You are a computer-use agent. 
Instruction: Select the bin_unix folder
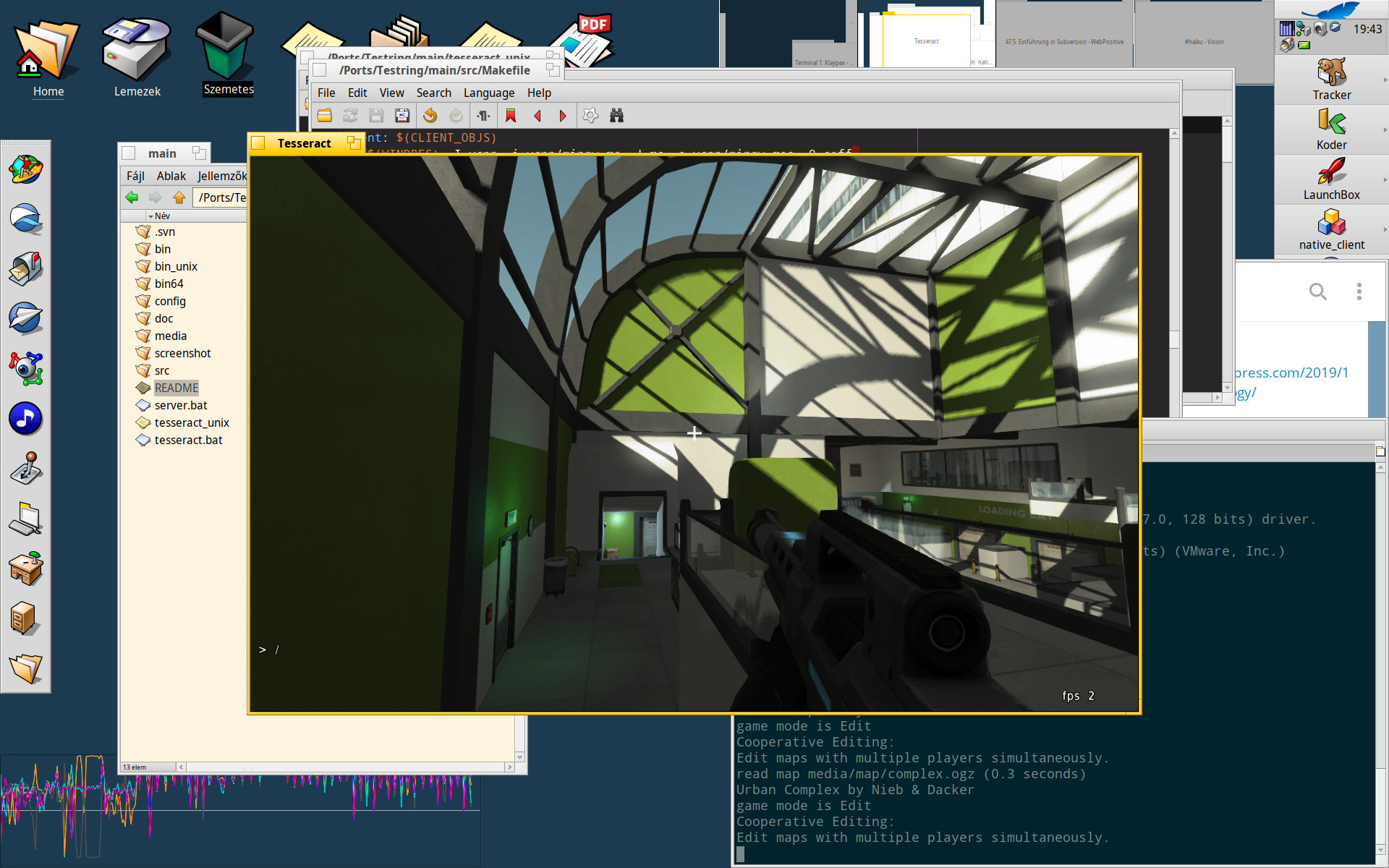point(176,266)
